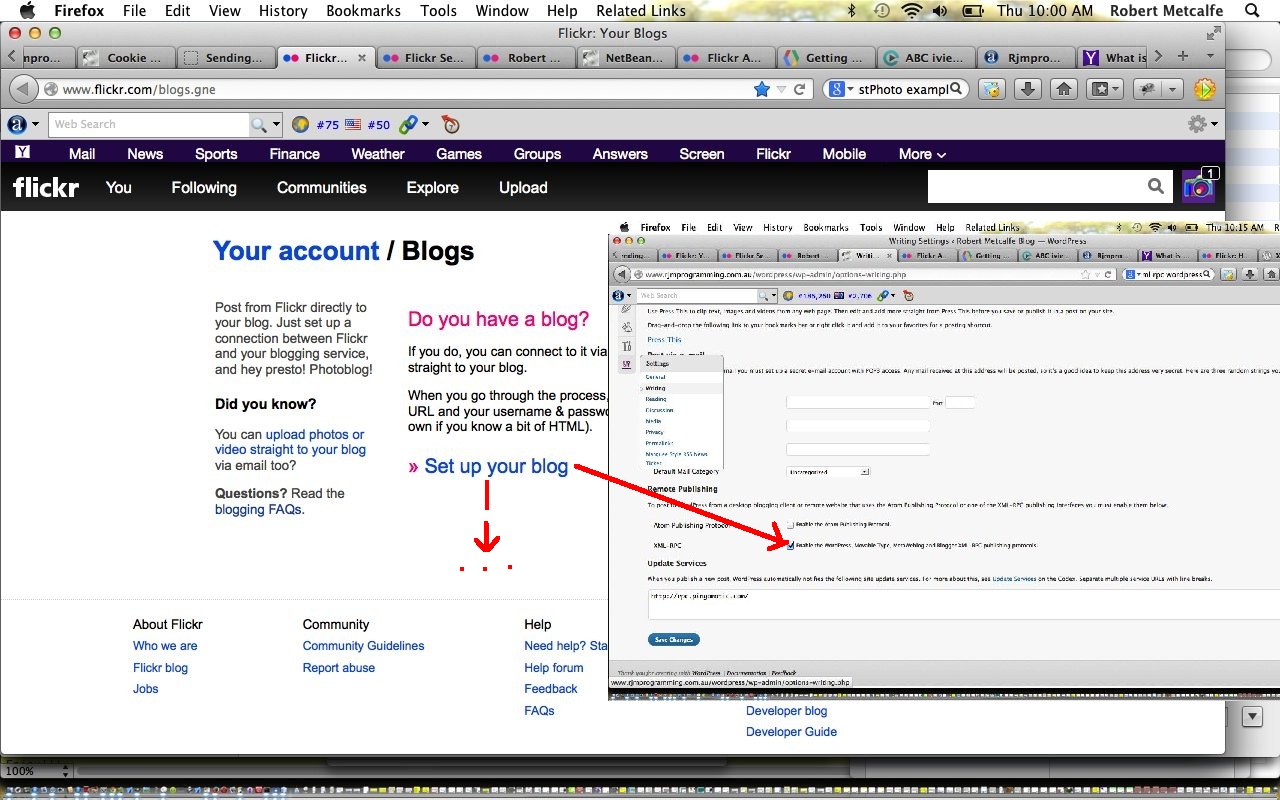Image resolution: width=1280 pixels, height=800 pixels.
Task: Open the Alexa toolbar gear settings dropdown
Action: point(1202,125)
